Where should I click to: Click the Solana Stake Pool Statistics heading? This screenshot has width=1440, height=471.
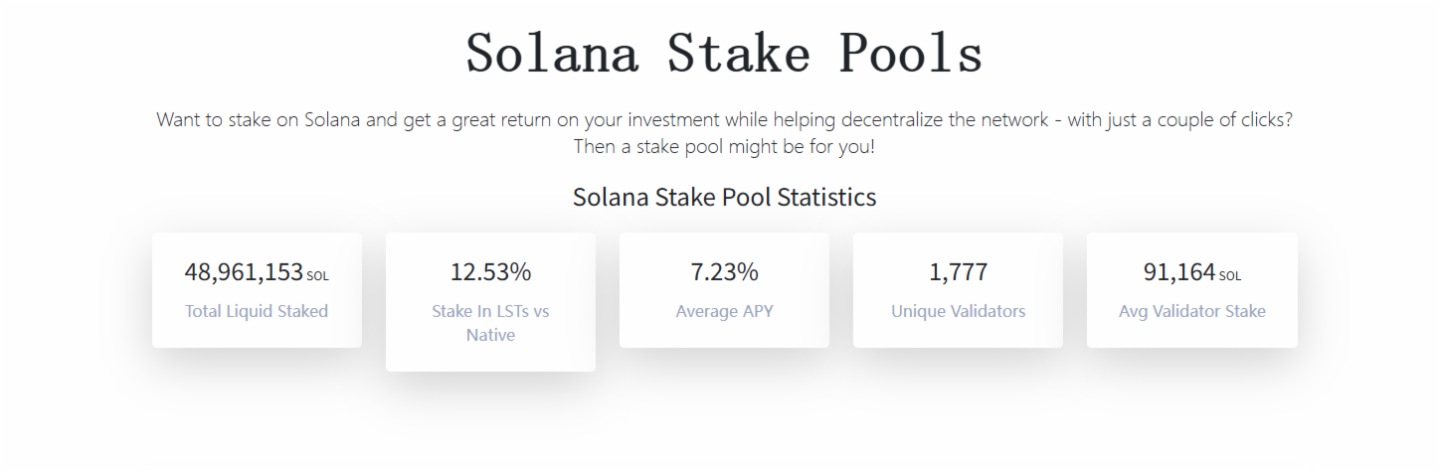724,197
